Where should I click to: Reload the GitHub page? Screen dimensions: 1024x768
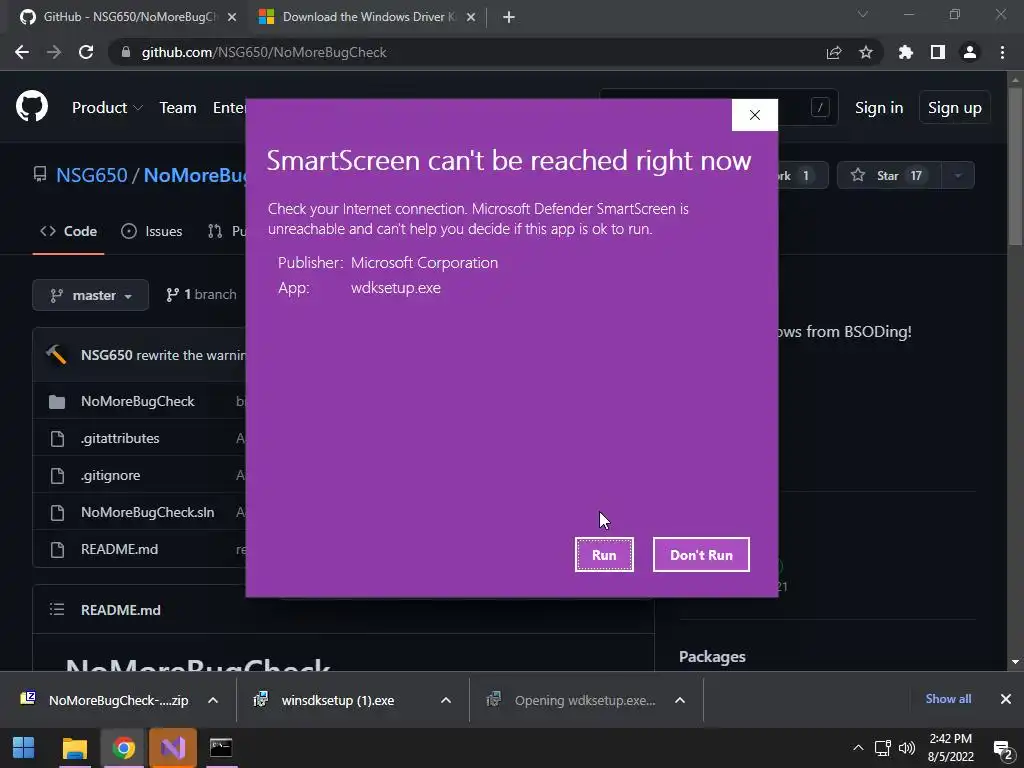point(86,52)
